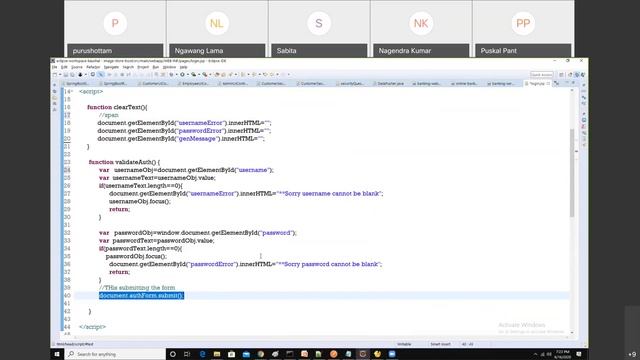Switch to the CustomerUiCo editor tab
The height and width of the screenshot is (360, 640).
pos(153,83)
